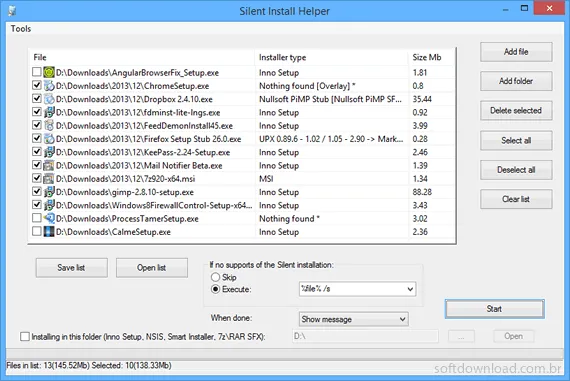Click the Silent Install Helper title bar icon

[x=12, y=11]
